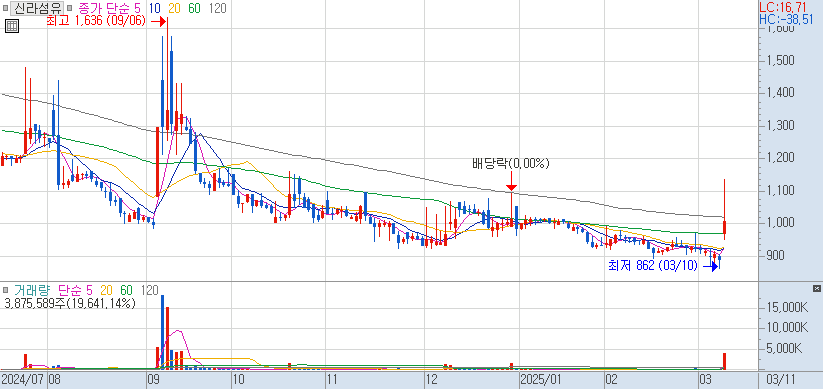Click the 2024/07 date axis label
Viewport: 823px width, 389px height.
23,379
